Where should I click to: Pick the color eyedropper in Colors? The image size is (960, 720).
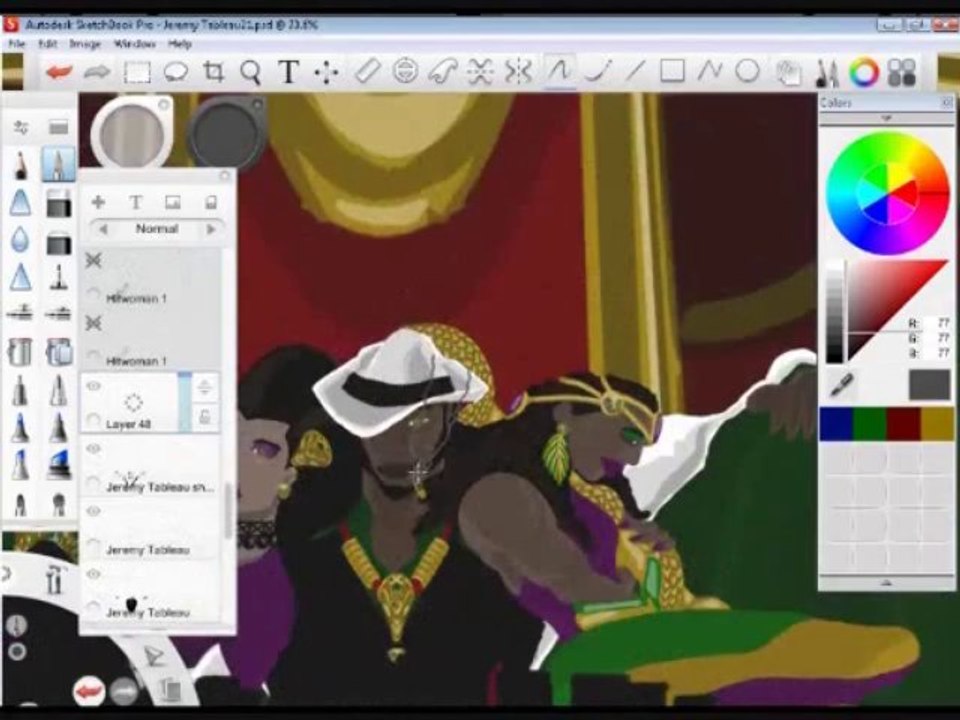(843, 385)
